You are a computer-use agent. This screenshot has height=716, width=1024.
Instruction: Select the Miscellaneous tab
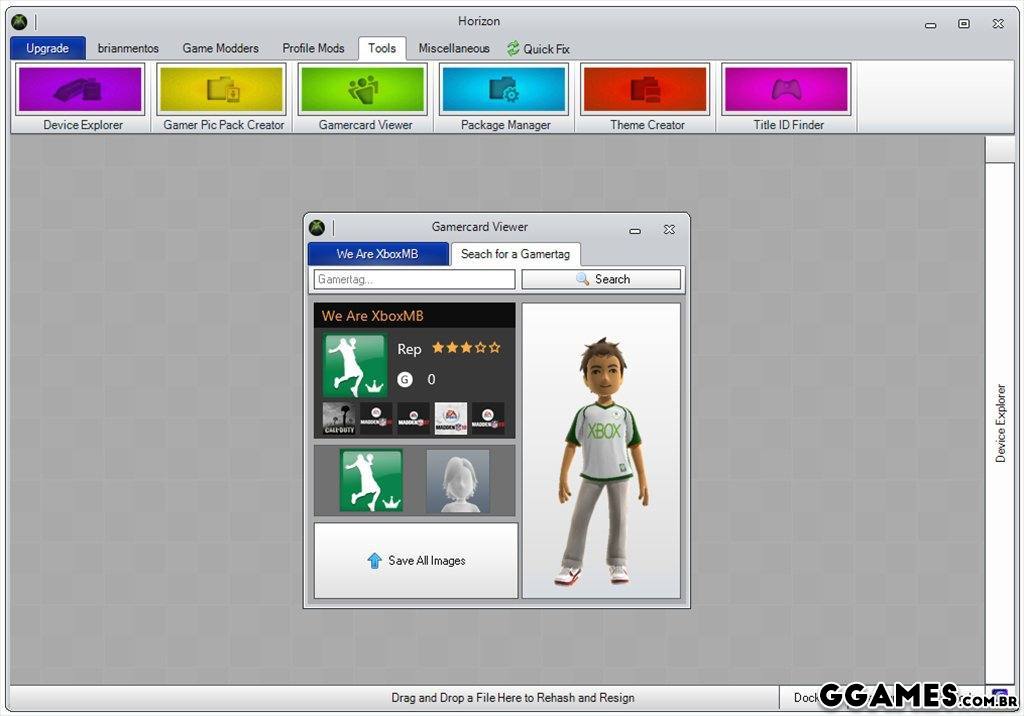point(454,48)
